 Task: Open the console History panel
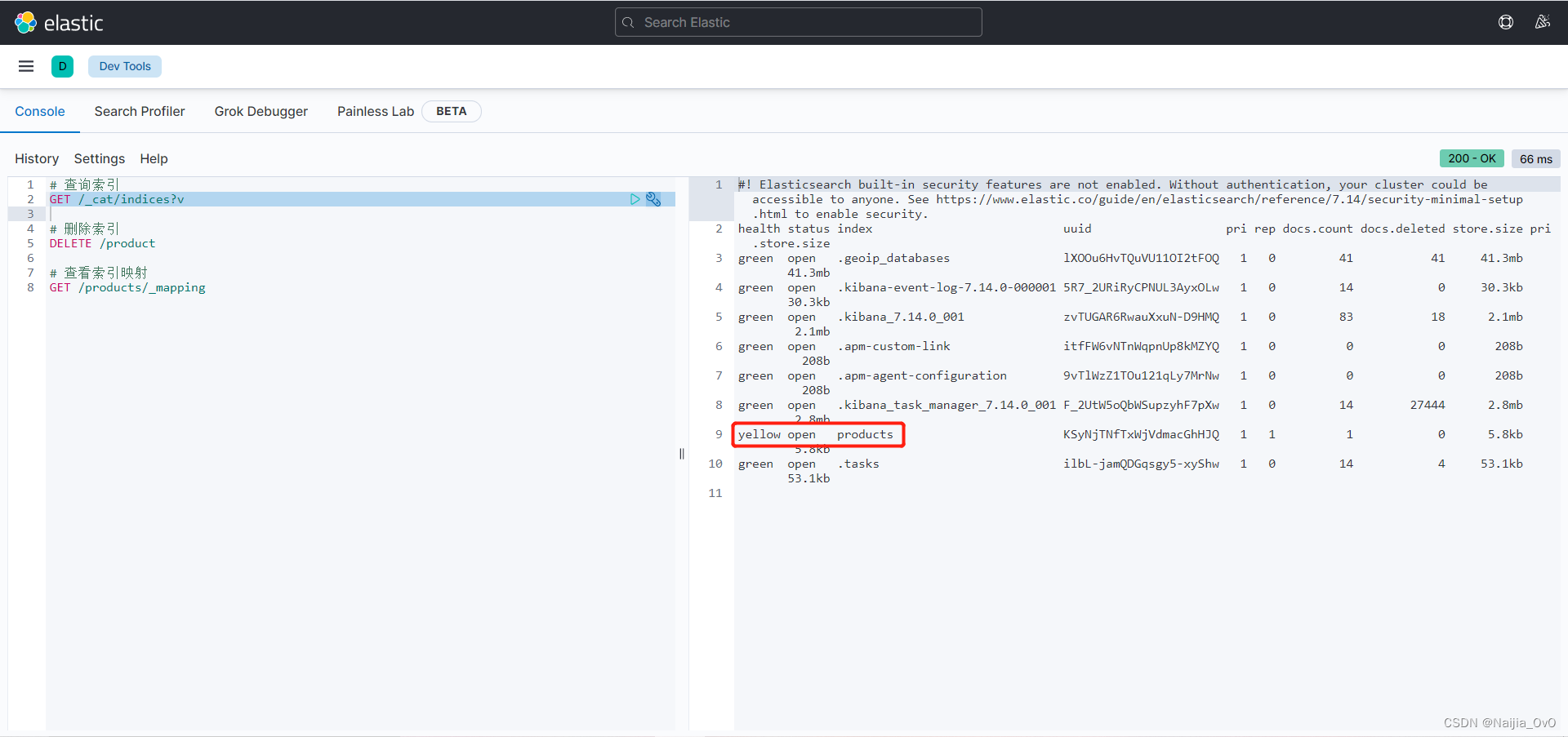point(36,158)
